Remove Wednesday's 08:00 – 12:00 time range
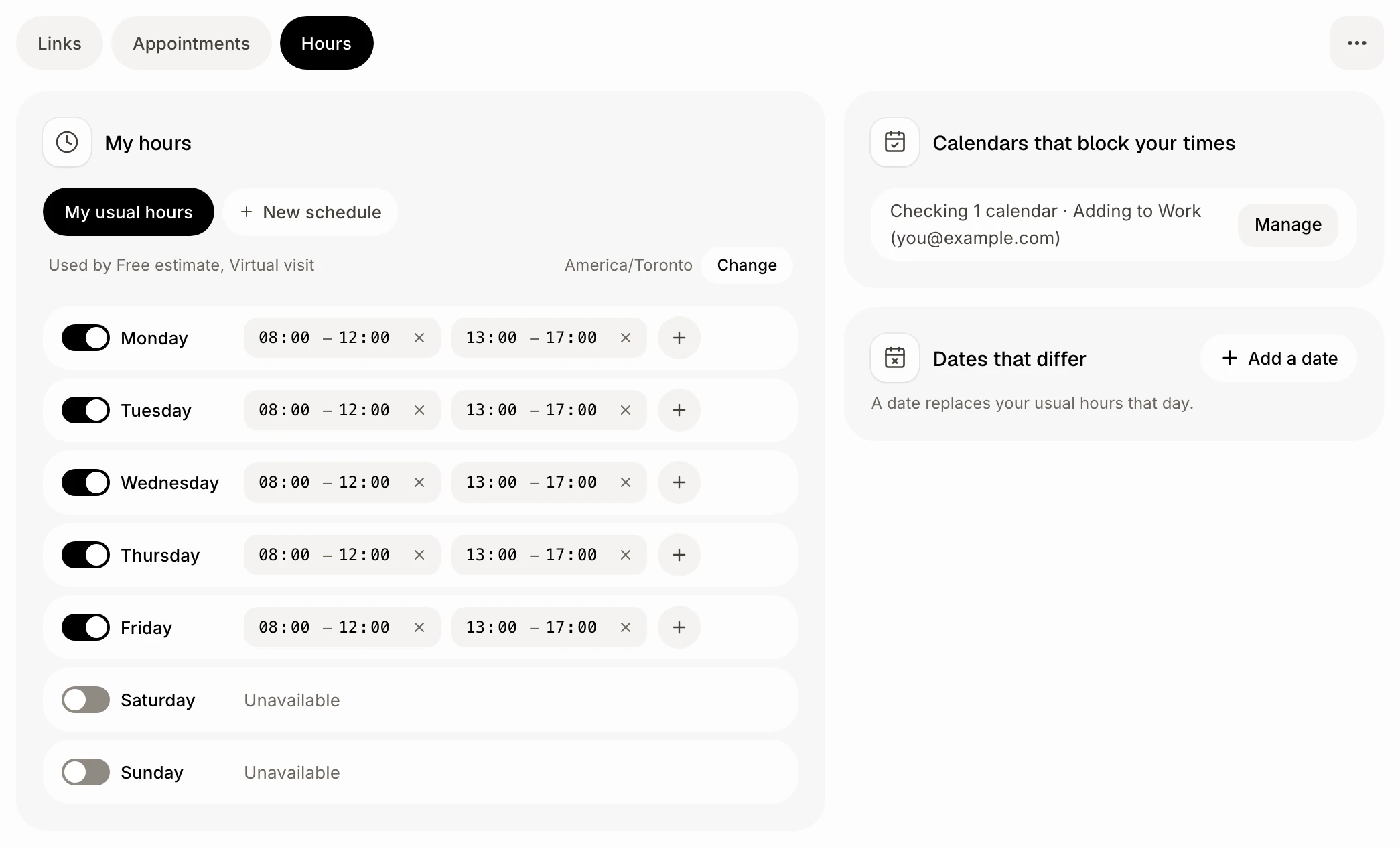The image size is (1400, 847). click(419, 482)
